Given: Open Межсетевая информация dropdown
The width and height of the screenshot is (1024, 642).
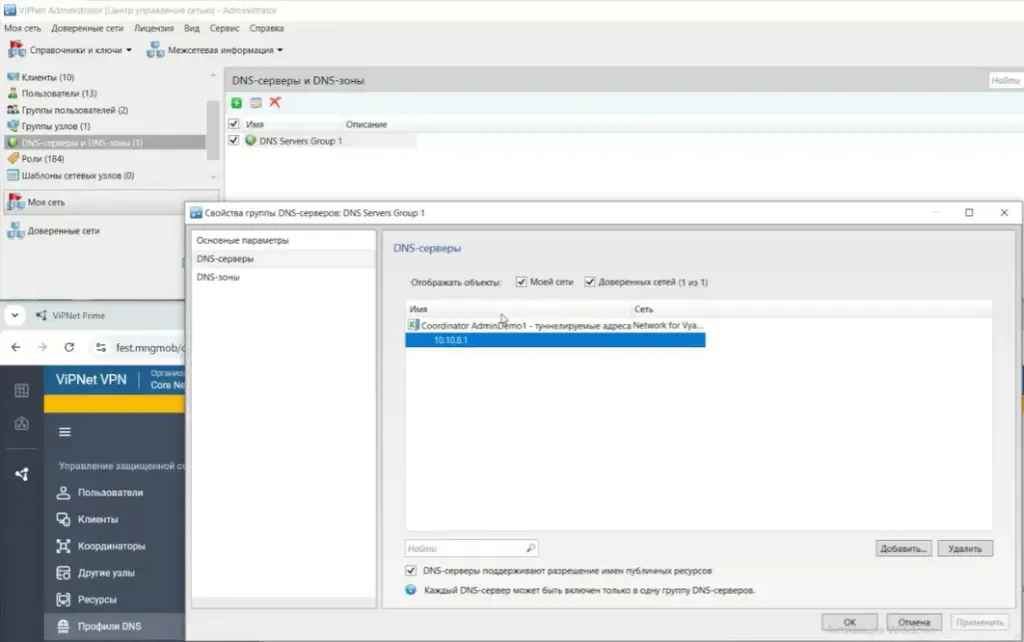Looking at the screenshot, I should coord(215,50).
